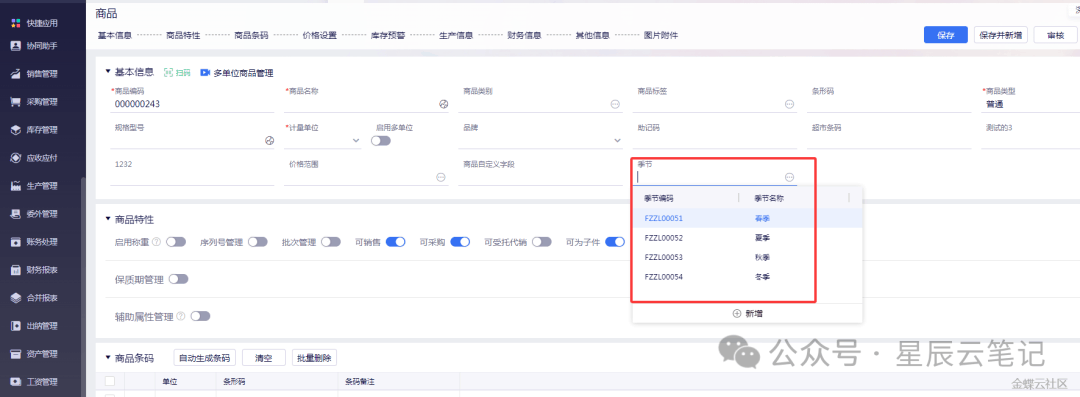
Task: Click the 审核 button
Action: pos(1055,35)
